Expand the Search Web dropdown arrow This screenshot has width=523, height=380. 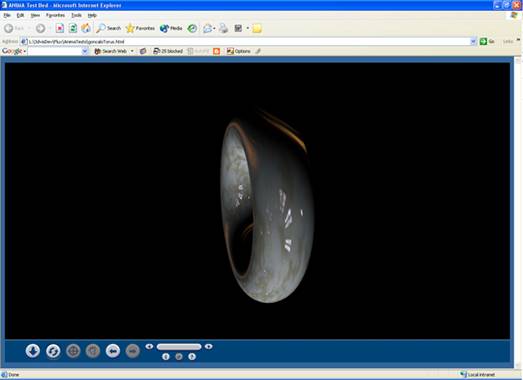tap(132, 51)
